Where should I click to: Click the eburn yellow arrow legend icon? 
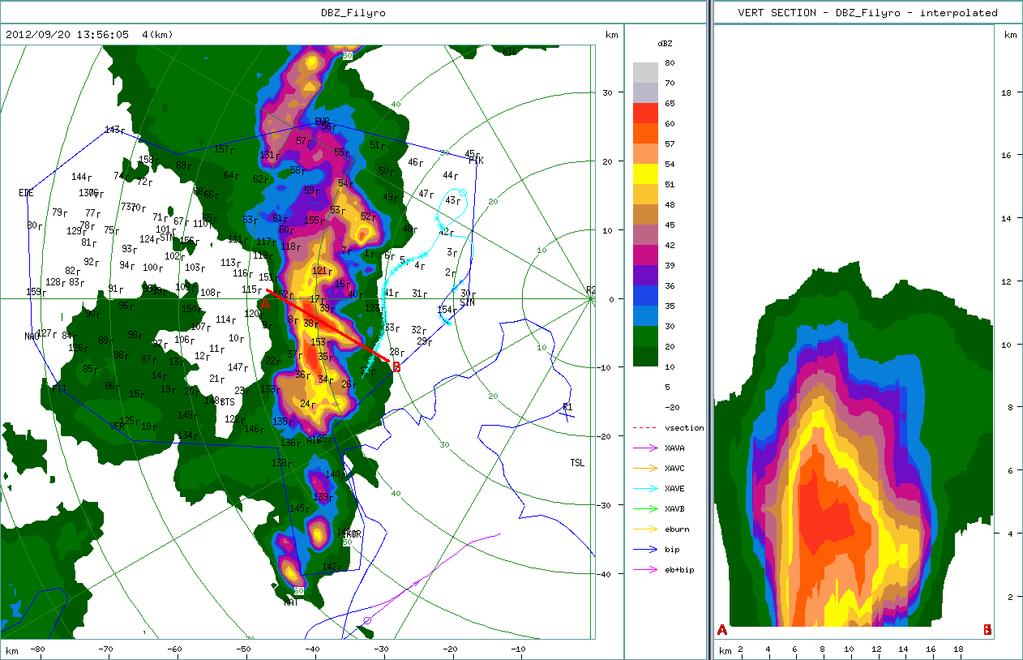tap(645, 529)
